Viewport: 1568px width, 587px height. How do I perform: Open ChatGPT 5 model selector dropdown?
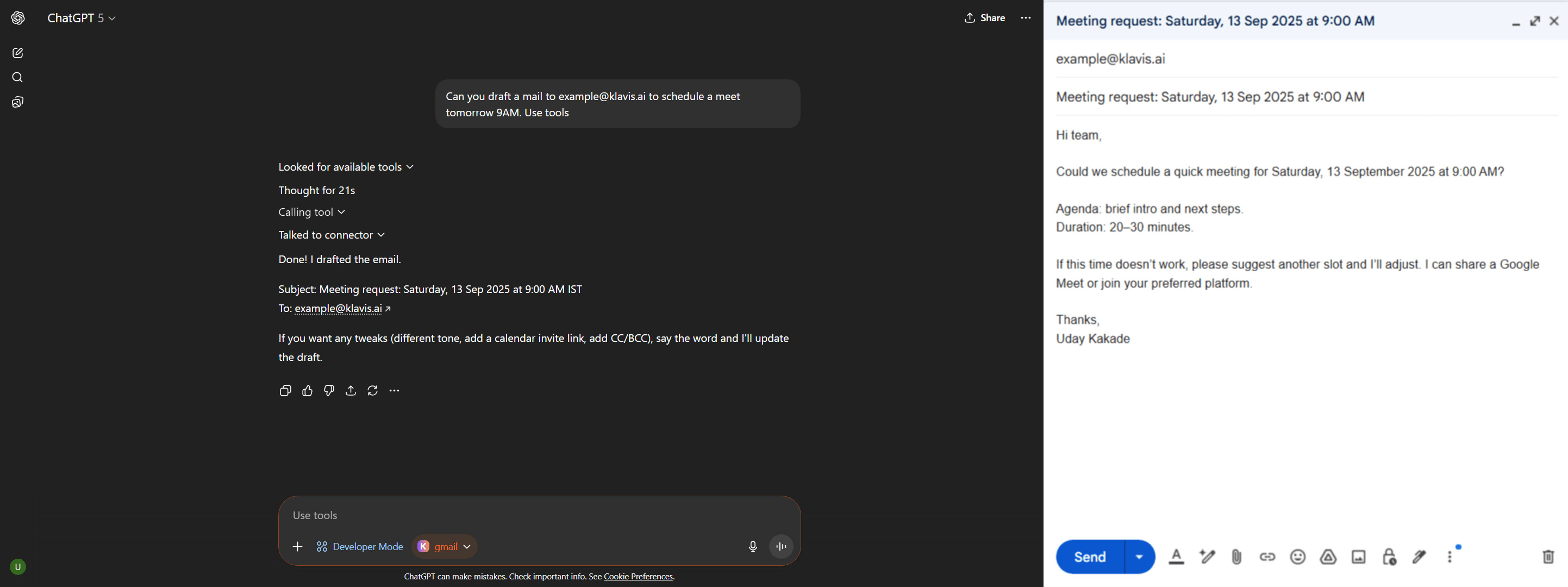(x=82, y=18)
